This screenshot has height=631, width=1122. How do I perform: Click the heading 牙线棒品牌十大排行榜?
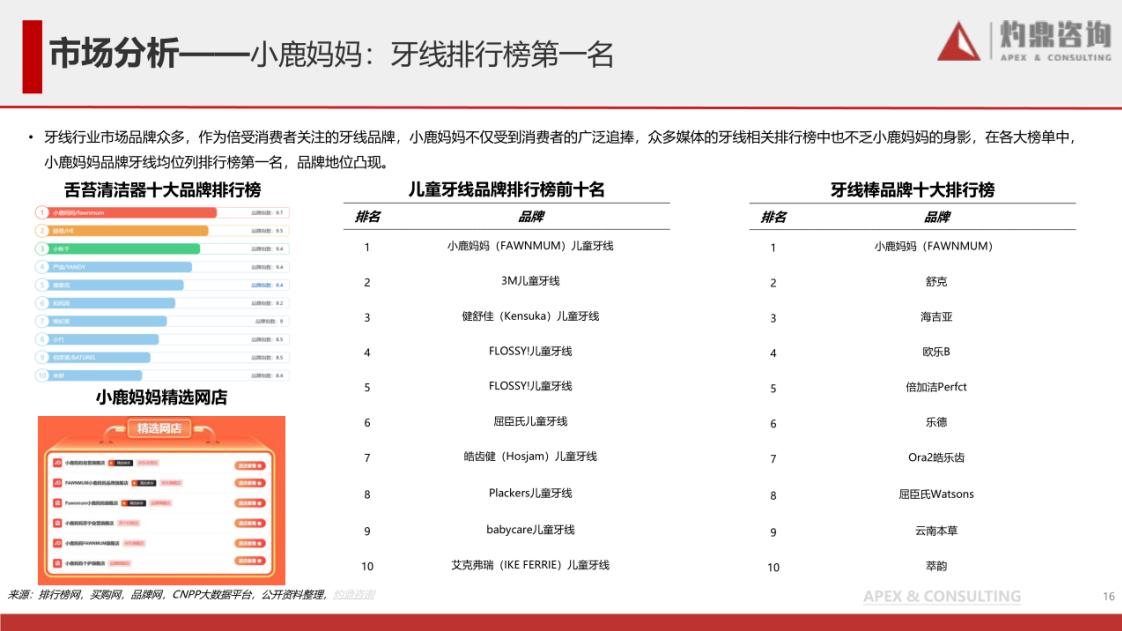point(912,190)
